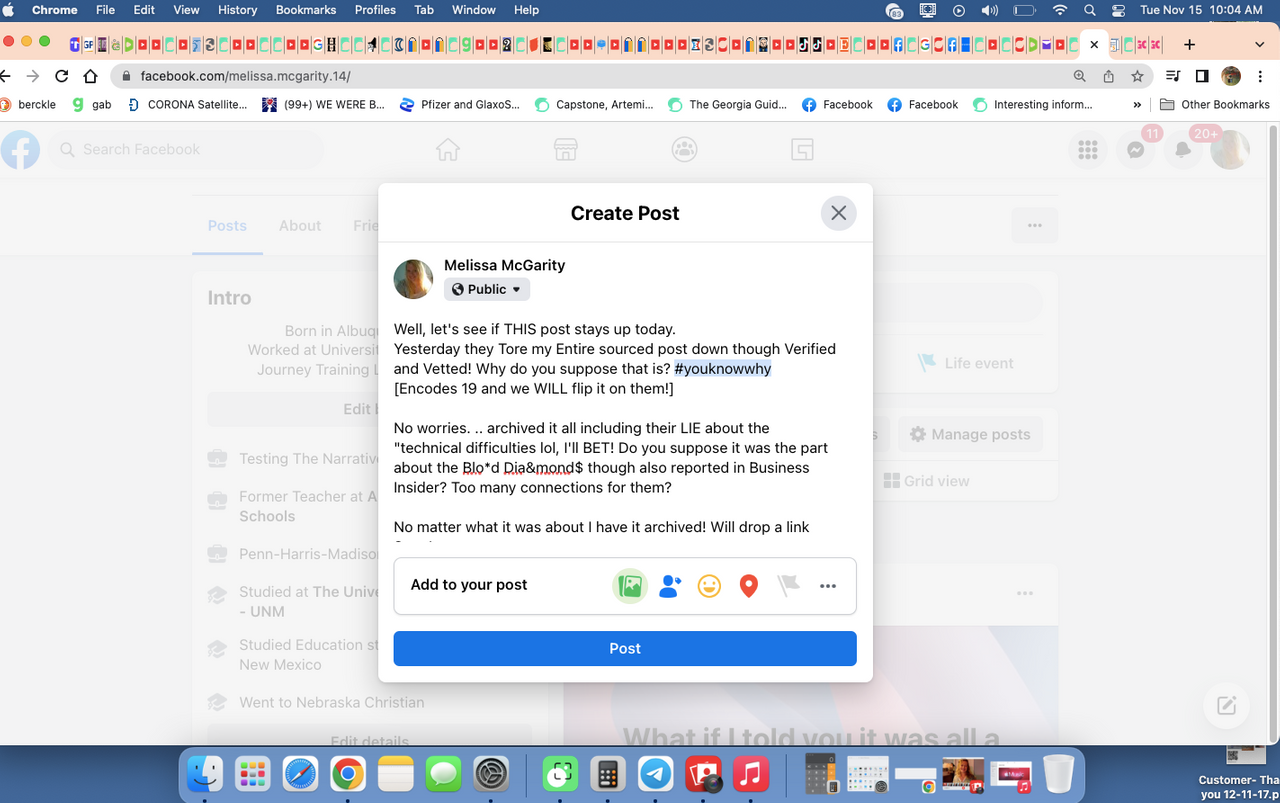Viewport: 1280px width, 803px height.
Task: Open Telegram from the dock
Action: click(x=656, y=773)
